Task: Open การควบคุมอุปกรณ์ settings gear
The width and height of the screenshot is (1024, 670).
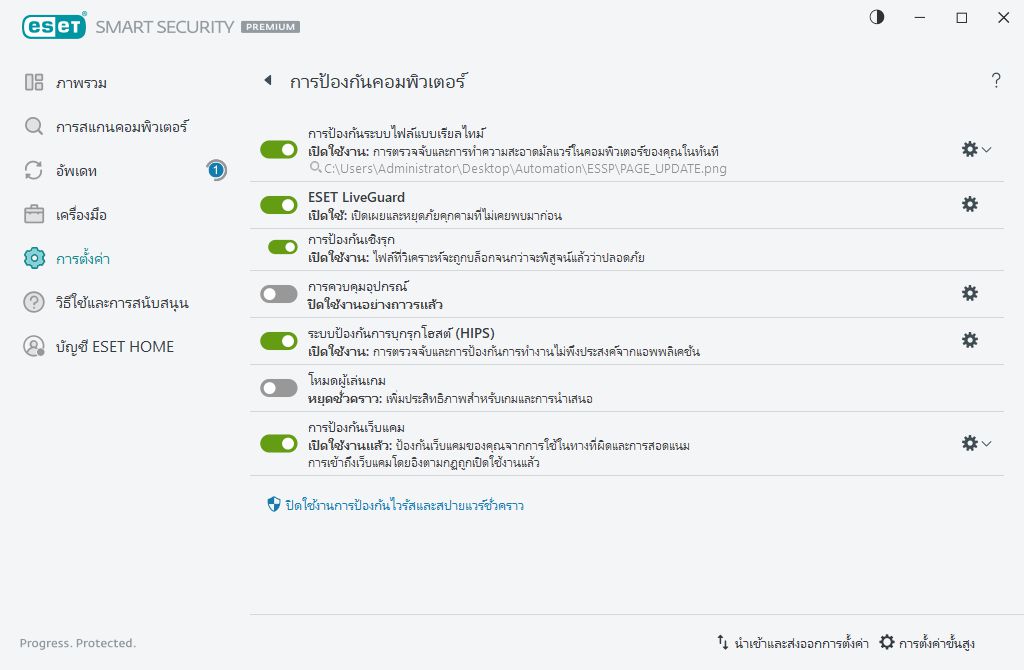Action: (969, 293)
